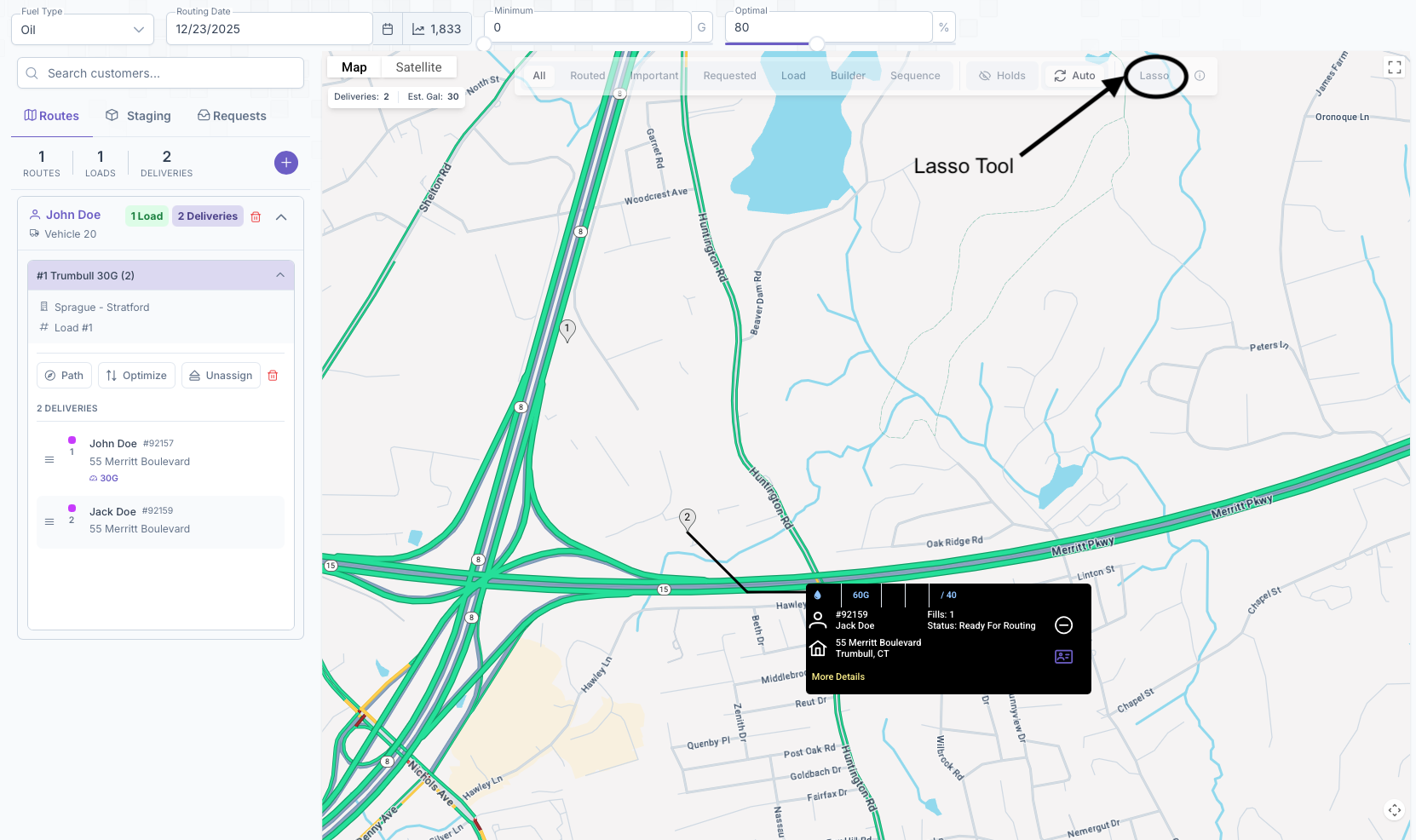The height and width of the screenshot is (840, 1416).
Task: Click the calendar icon beside Routing Date
Action: pos(388,29)
